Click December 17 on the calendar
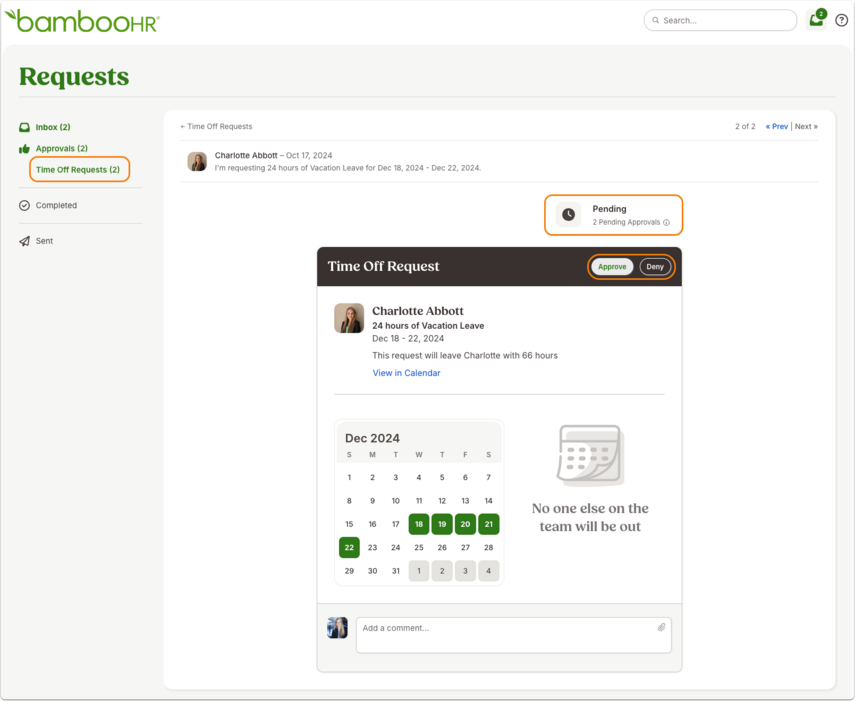 tap(395, 524)
